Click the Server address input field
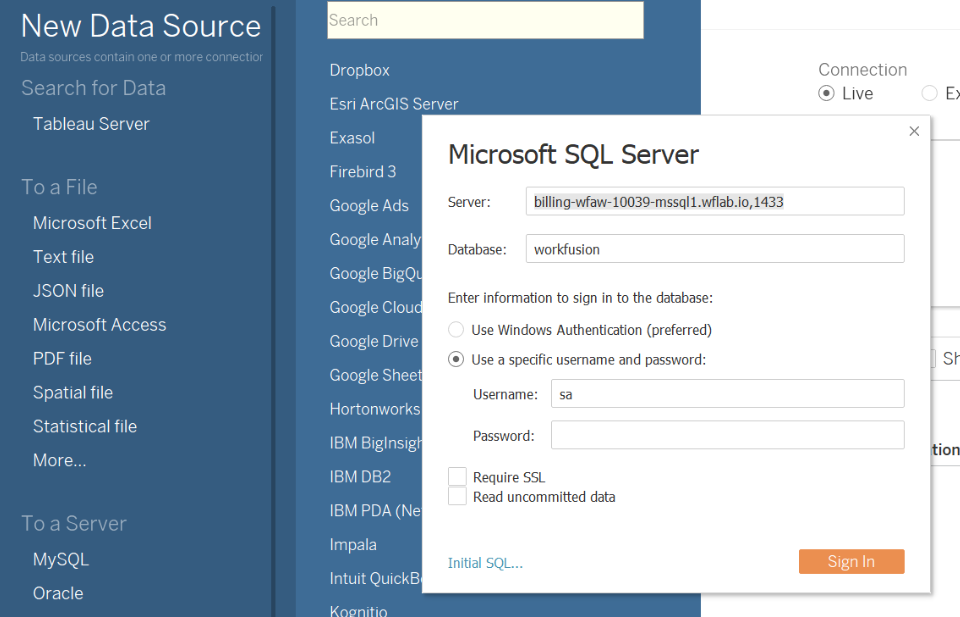The height and width of the screenshot is (617, 960). point(714,201)
